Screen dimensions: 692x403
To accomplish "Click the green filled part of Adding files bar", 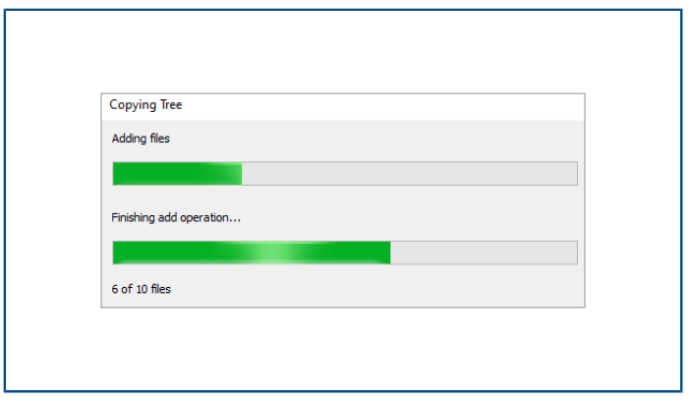I will [x=177, y=173].
